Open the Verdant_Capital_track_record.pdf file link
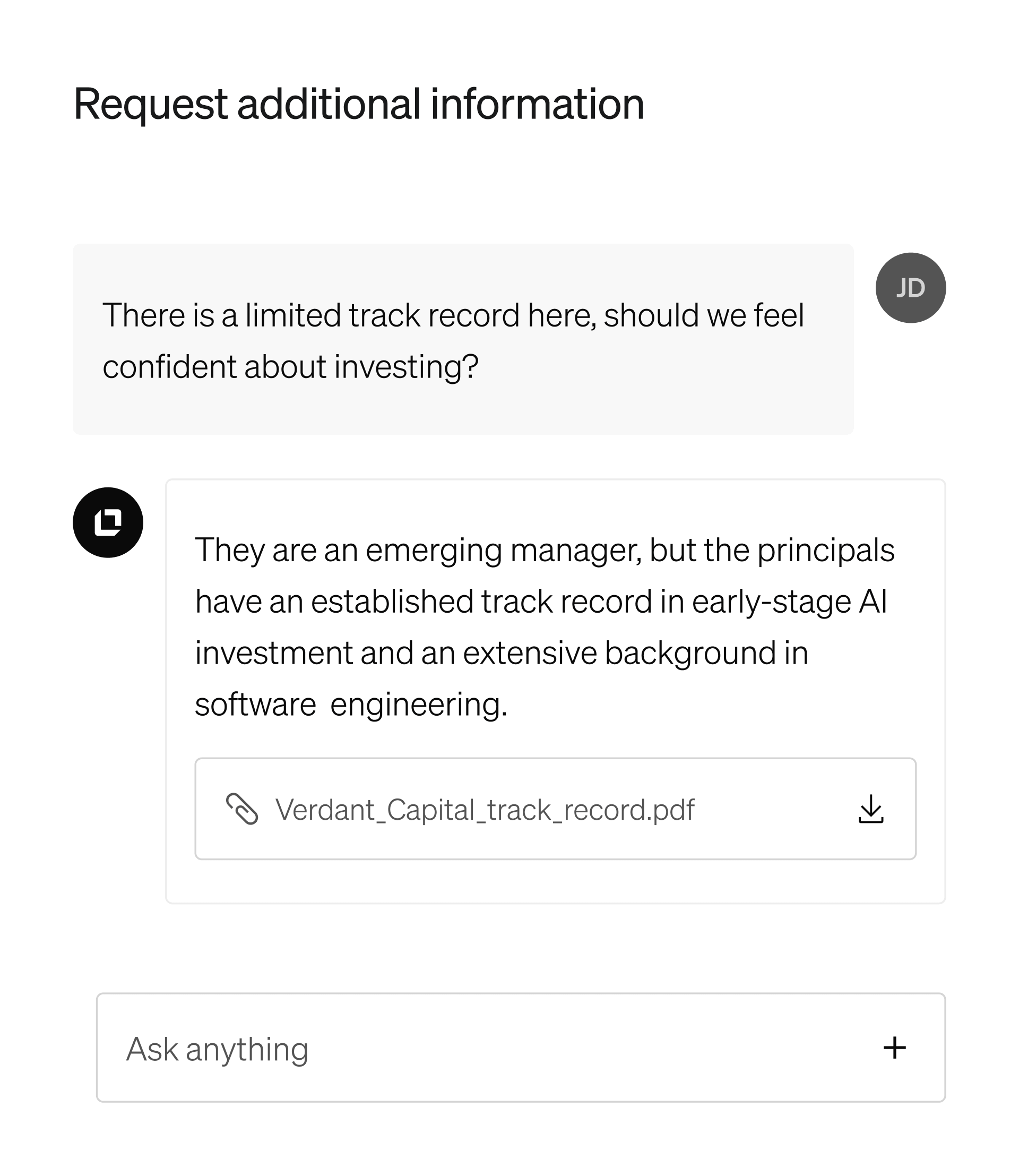 tap(485, 810)
